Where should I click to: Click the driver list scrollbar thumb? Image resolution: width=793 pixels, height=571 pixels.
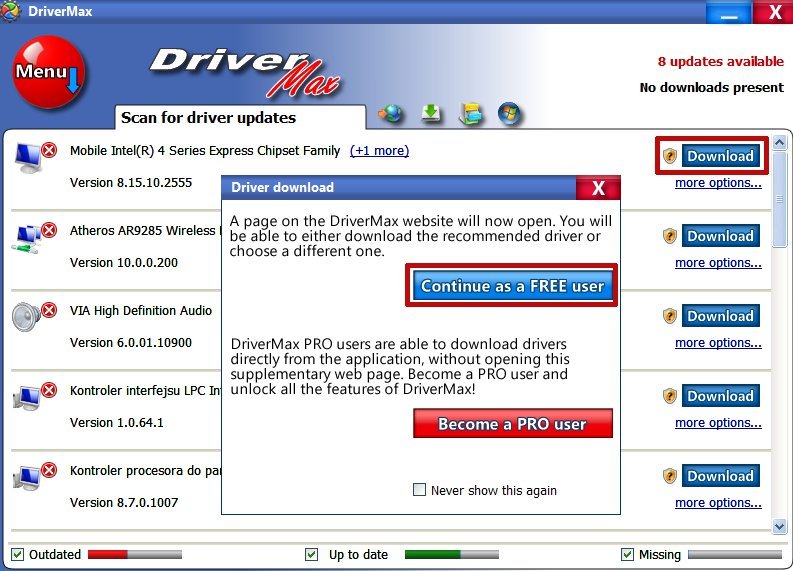point(779,199)
